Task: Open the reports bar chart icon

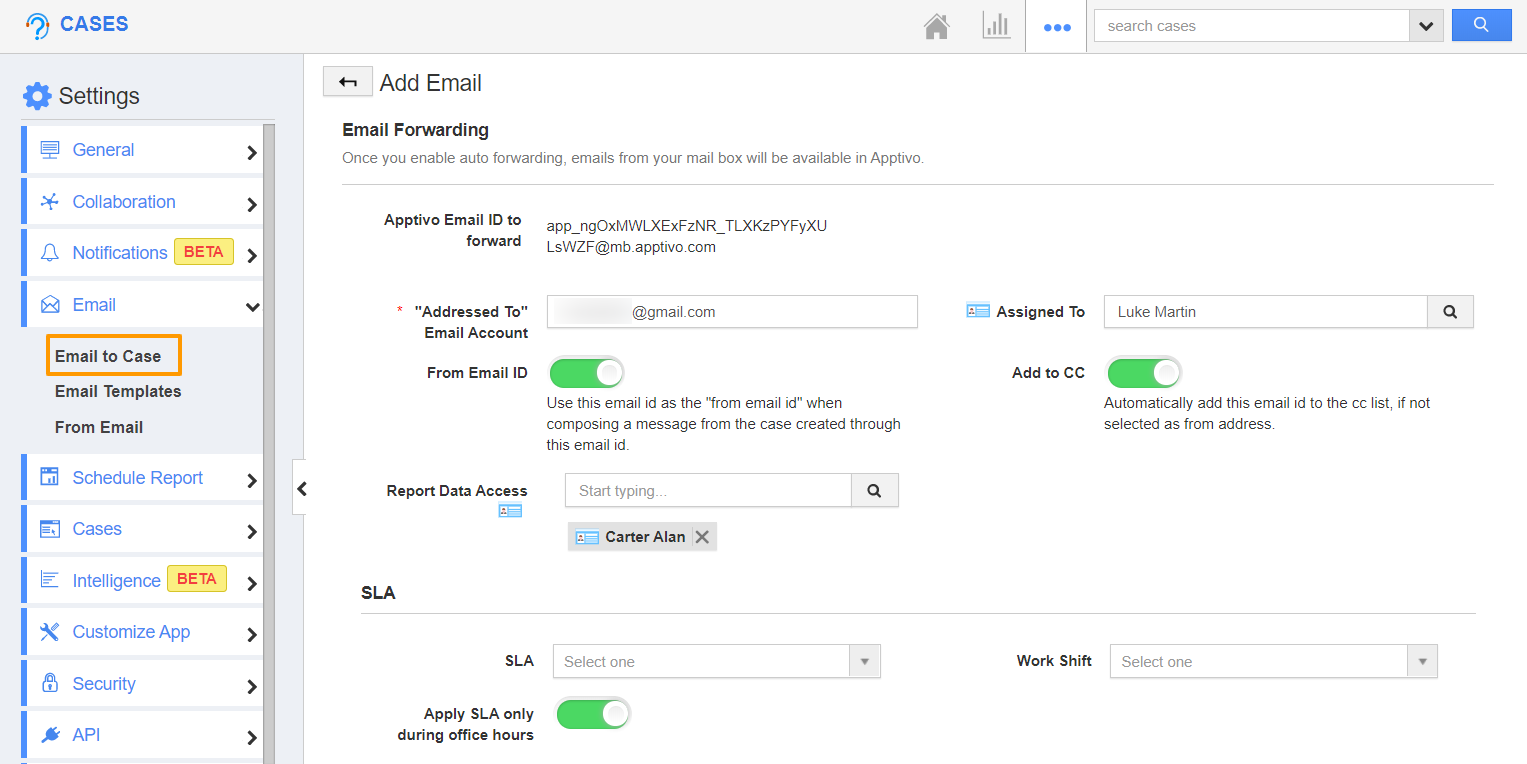Action: click(x=996, y=26)
